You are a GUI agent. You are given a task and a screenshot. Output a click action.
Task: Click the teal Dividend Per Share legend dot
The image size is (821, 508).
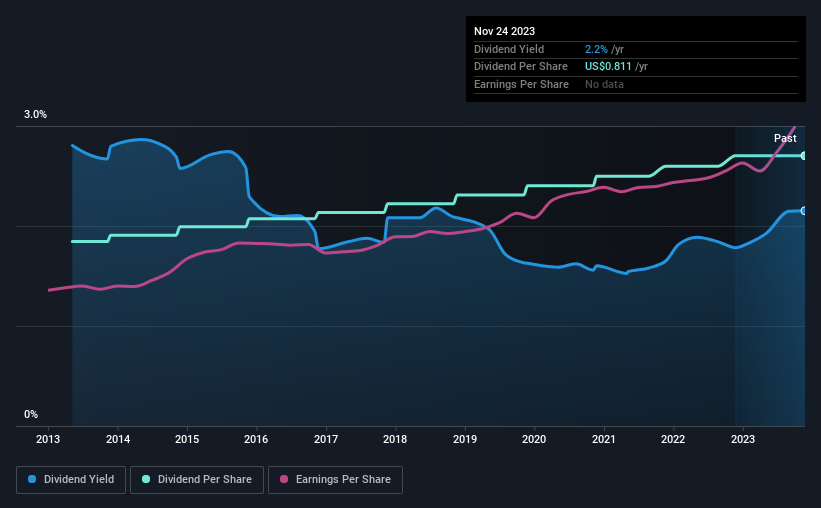pos(146,479)
